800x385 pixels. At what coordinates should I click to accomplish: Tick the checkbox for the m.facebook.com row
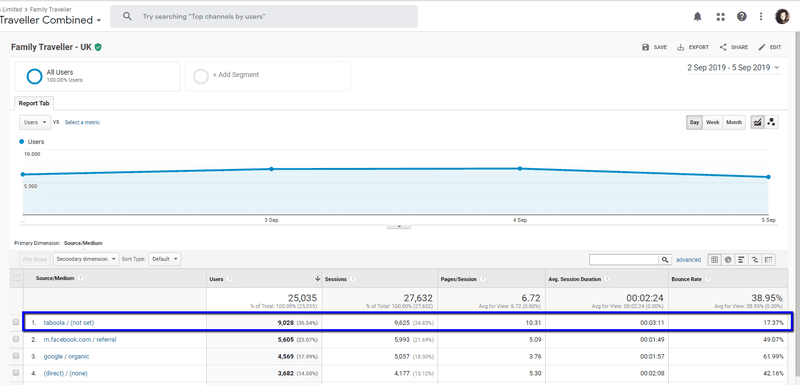[16, 339]
